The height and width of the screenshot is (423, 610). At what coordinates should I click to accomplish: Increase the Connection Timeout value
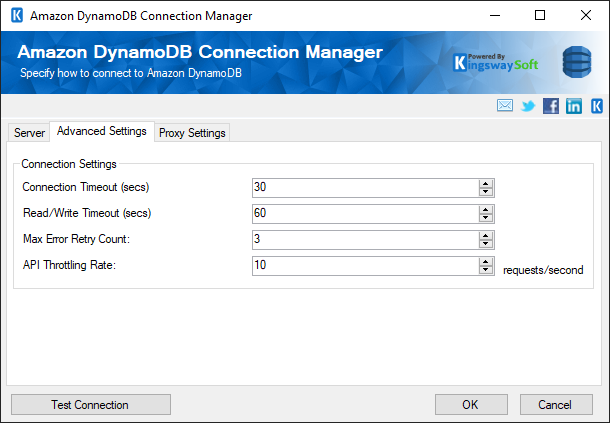486,184
